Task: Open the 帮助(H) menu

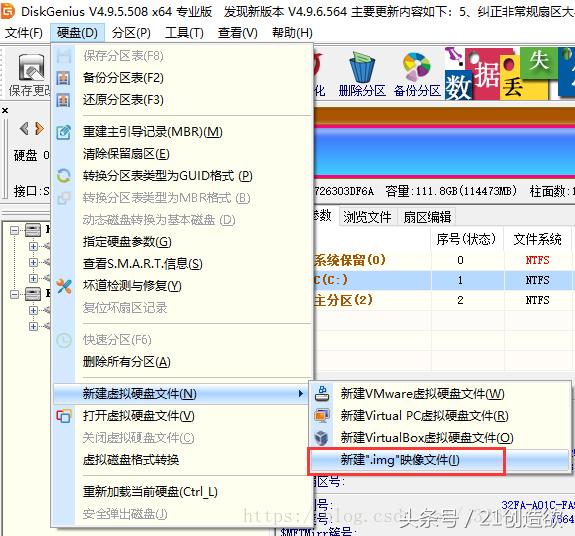Action: pos(292,33)
